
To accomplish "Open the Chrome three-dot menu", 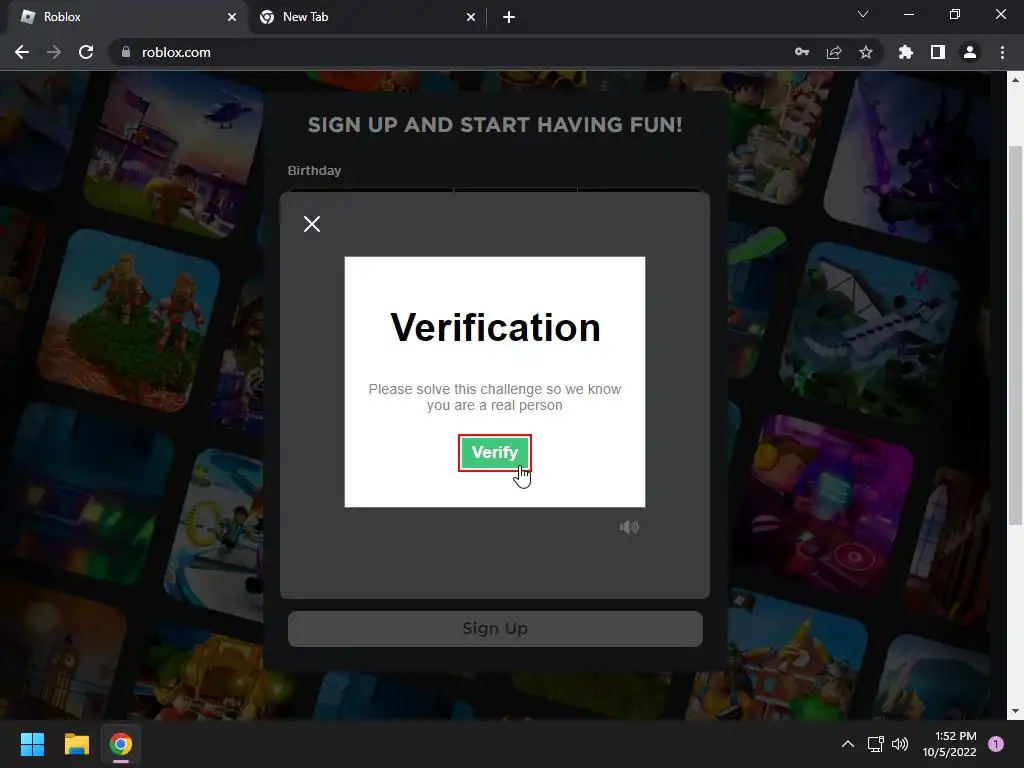I will click(x=1002, y=52).
